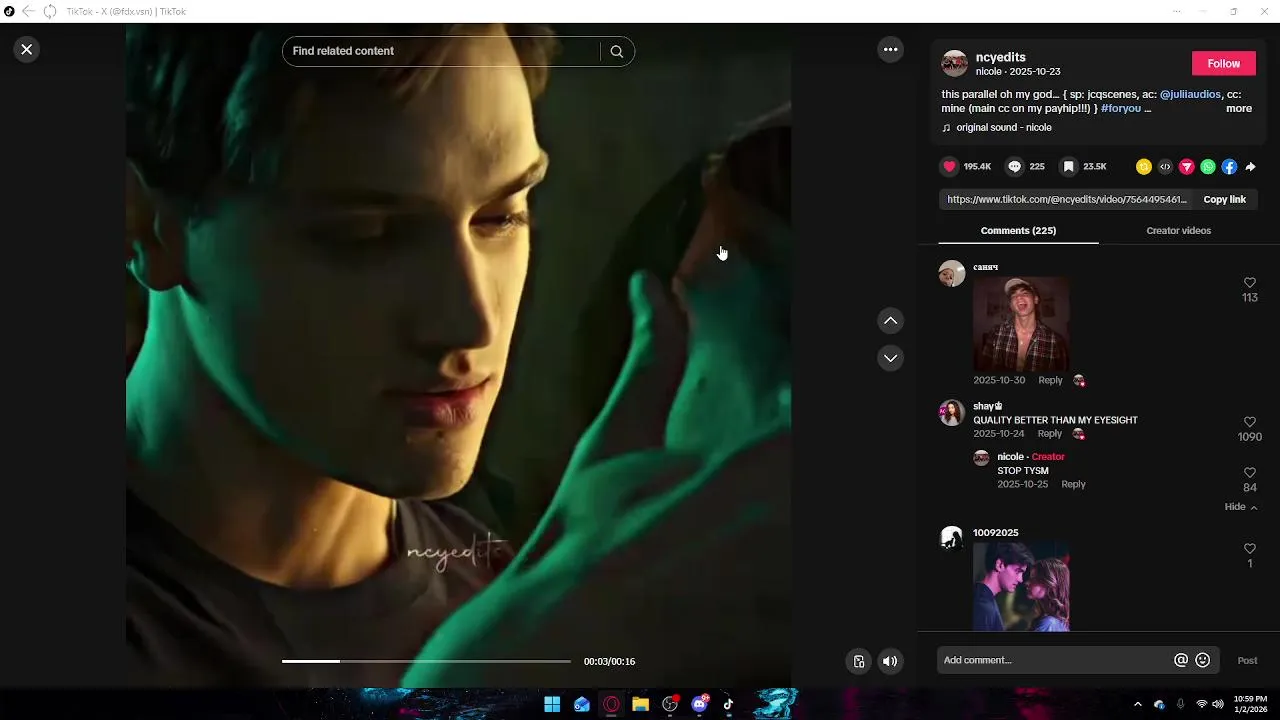
Task: Open the clock showing 10:59 PM
Action: pyautogui.click(x=1250, y=704)
